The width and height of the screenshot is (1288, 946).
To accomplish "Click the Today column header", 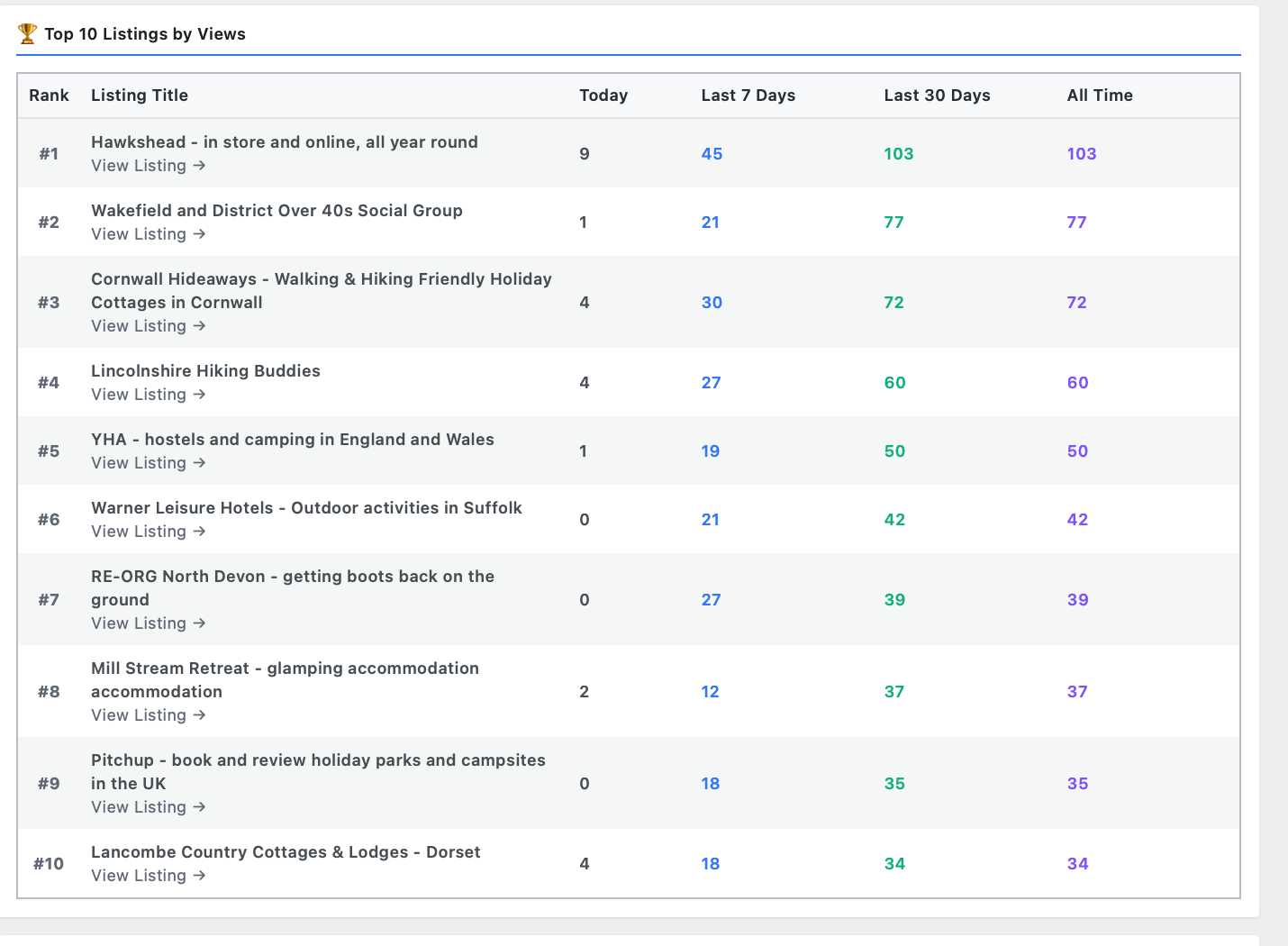I will [x=603, y=96].
